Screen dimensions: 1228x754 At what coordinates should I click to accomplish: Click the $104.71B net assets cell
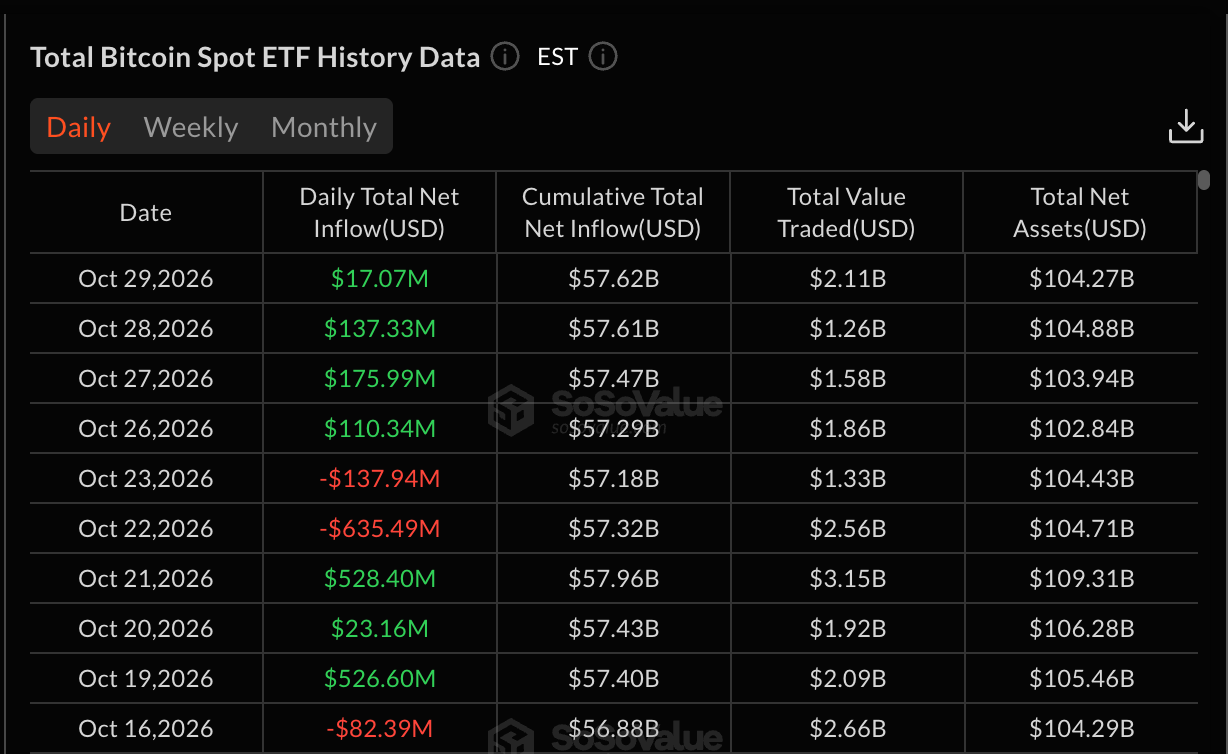coord(1082,528)
